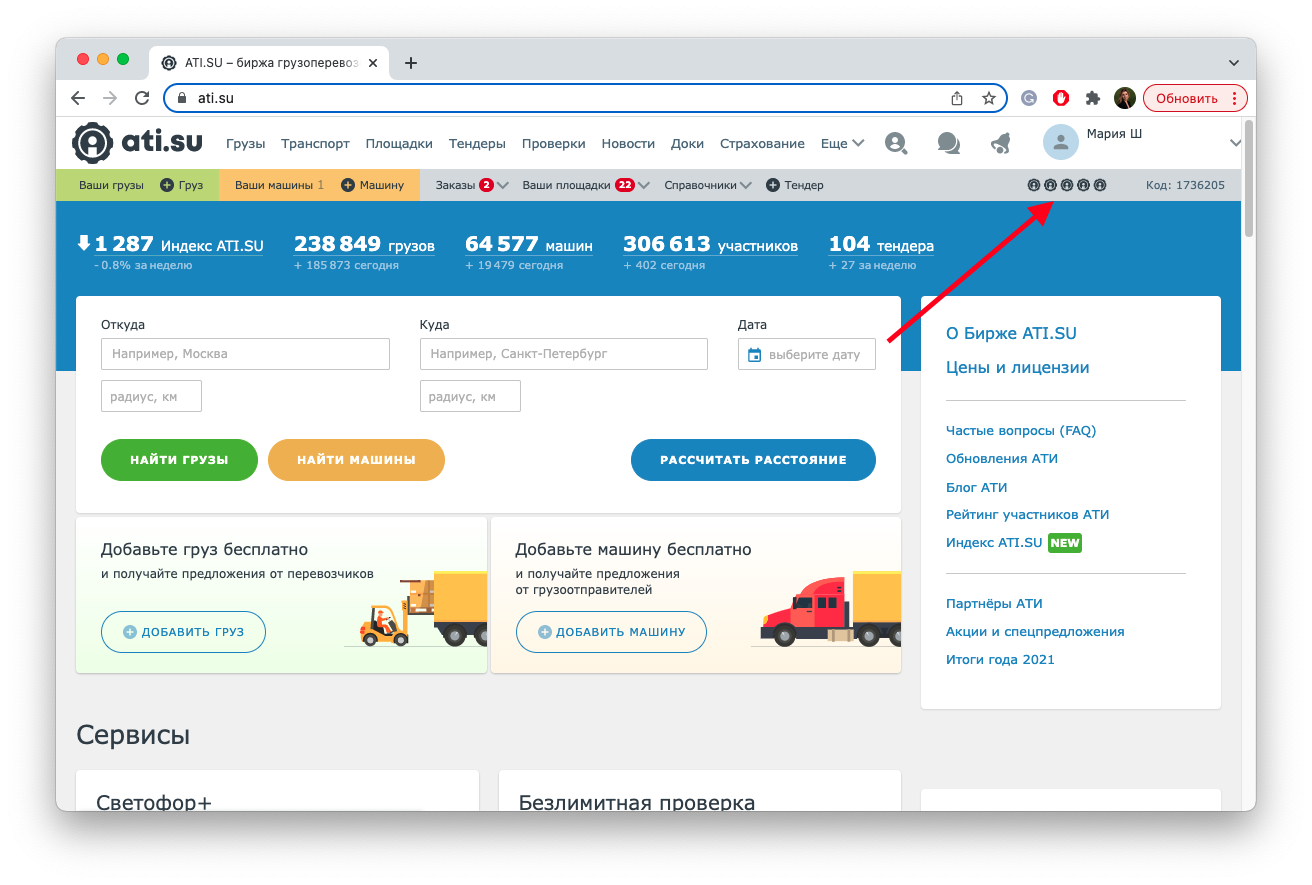Click the plus icon next to Груз
The height and width of the screenshot is (885, 1312).
pyautogui.click(x=167, y=185)
